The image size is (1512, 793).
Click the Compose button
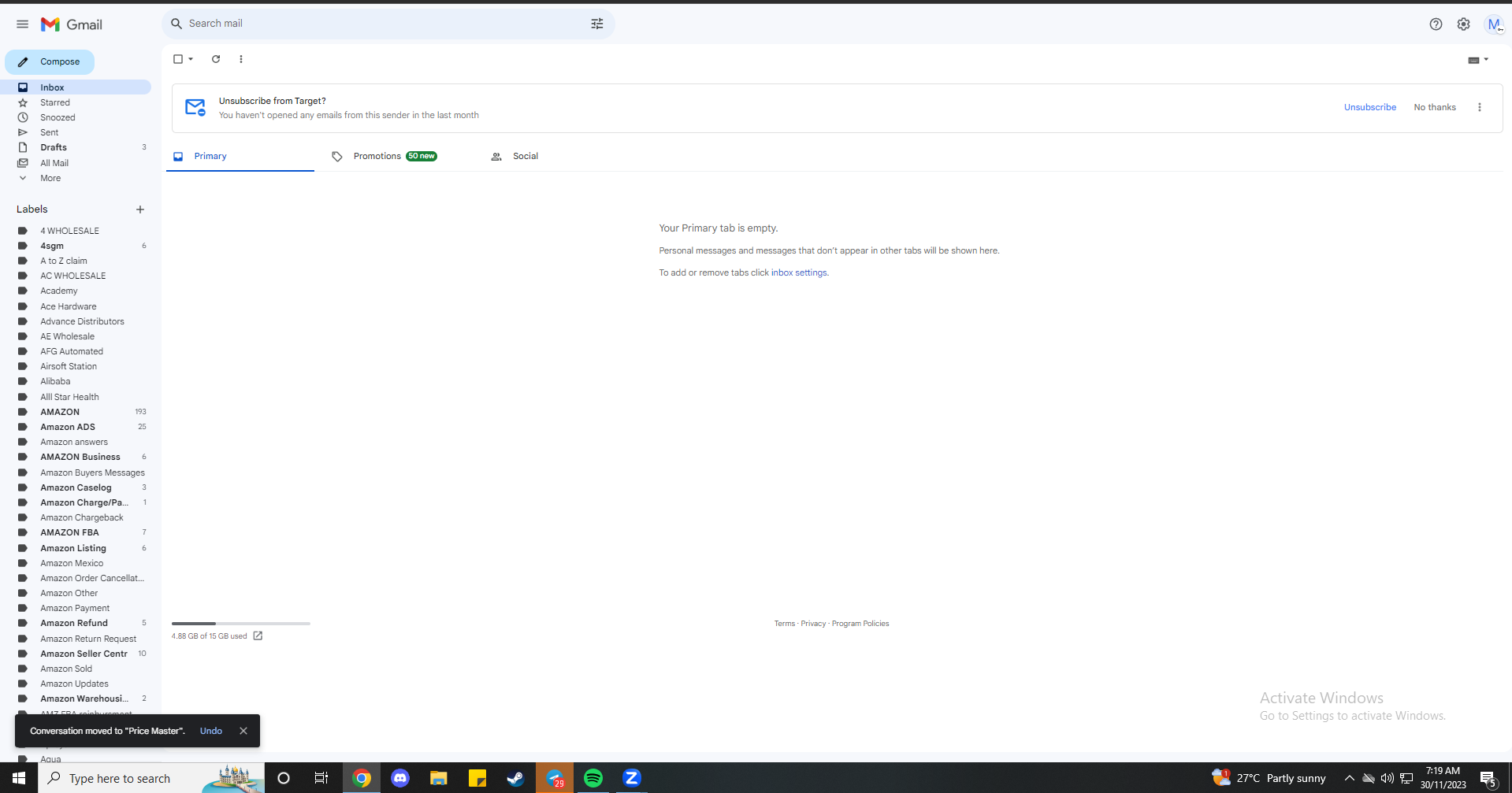pos(50,61)
